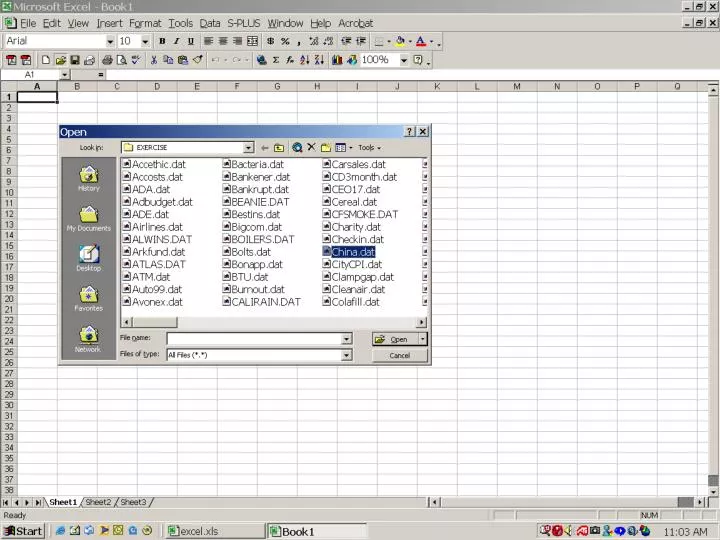
Task: Click the Open button in dialog
Action: (x=395, y=339)
